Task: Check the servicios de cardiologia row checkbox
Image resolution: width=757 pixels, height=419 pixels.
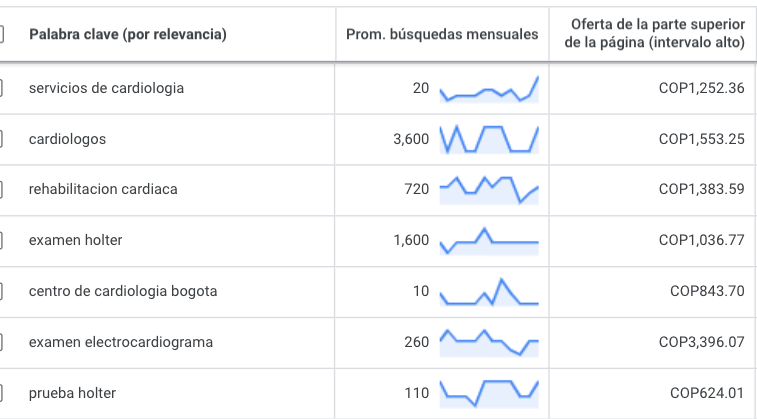Action: [1, 88]
